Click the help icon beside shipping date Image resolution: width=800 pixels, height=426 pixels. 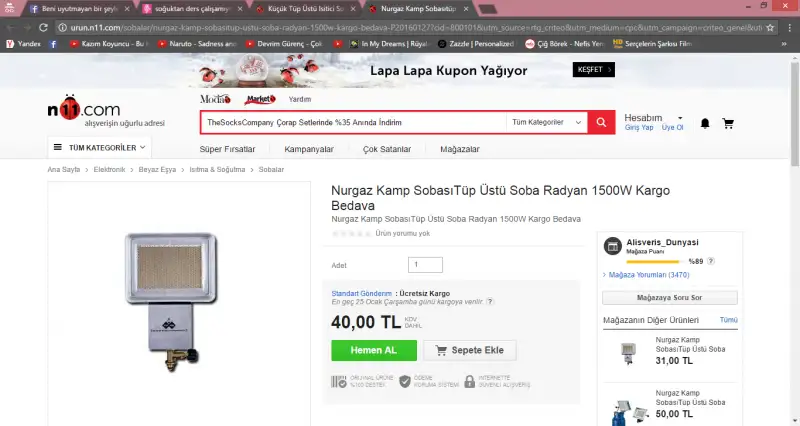490,302
